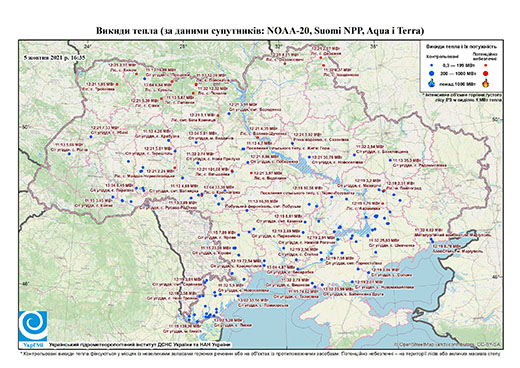
Task: Click the date stamp 5 жовтня 2021
Action: (x=54, y=57)
